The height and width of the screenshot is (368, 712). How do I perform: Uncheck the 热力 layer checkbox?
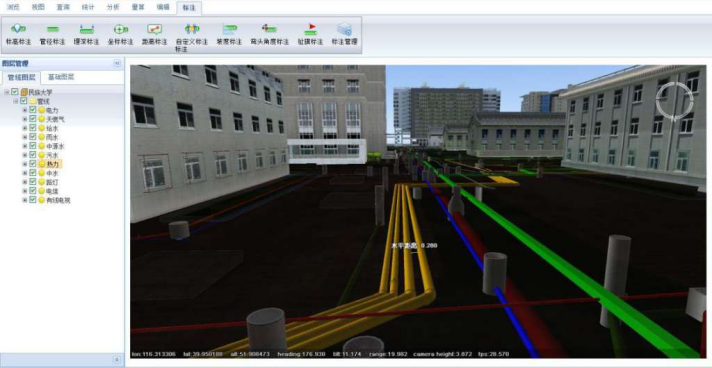(33, 164)
